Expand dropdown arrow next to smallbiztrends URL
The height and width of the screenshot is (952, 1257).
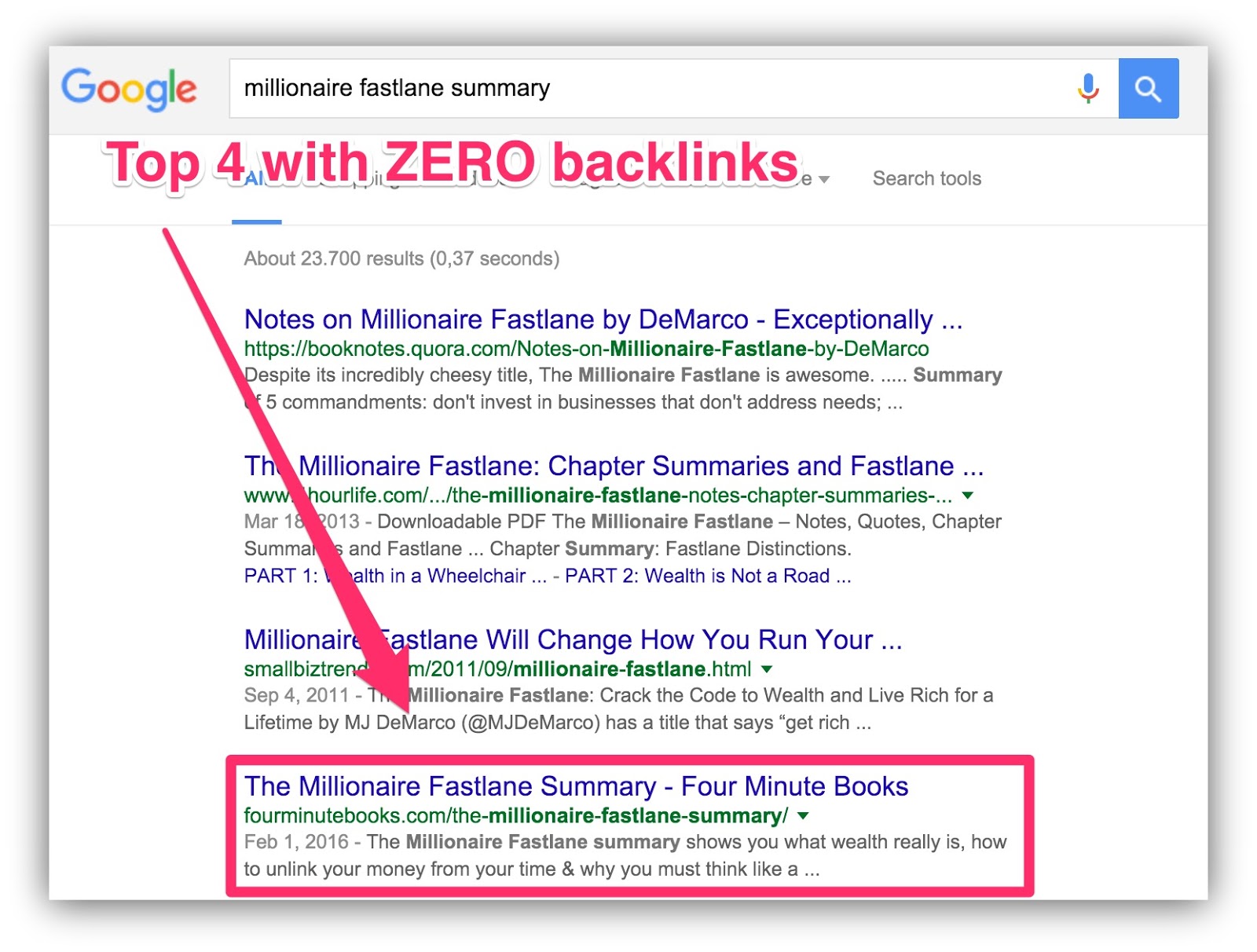click(768, 669)
